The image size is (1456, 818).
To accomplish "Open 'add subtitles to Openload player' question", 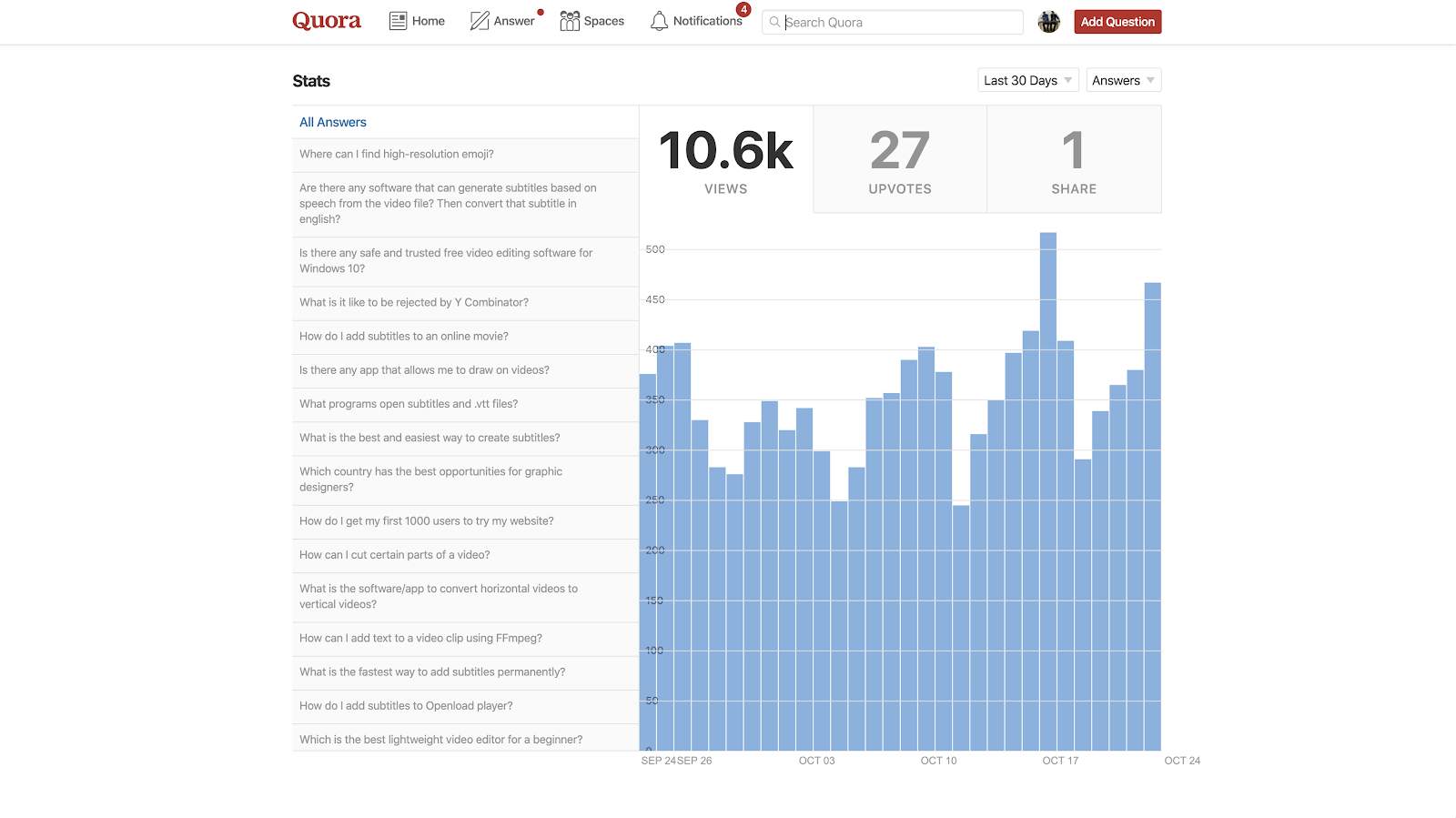I will [465, 706].
